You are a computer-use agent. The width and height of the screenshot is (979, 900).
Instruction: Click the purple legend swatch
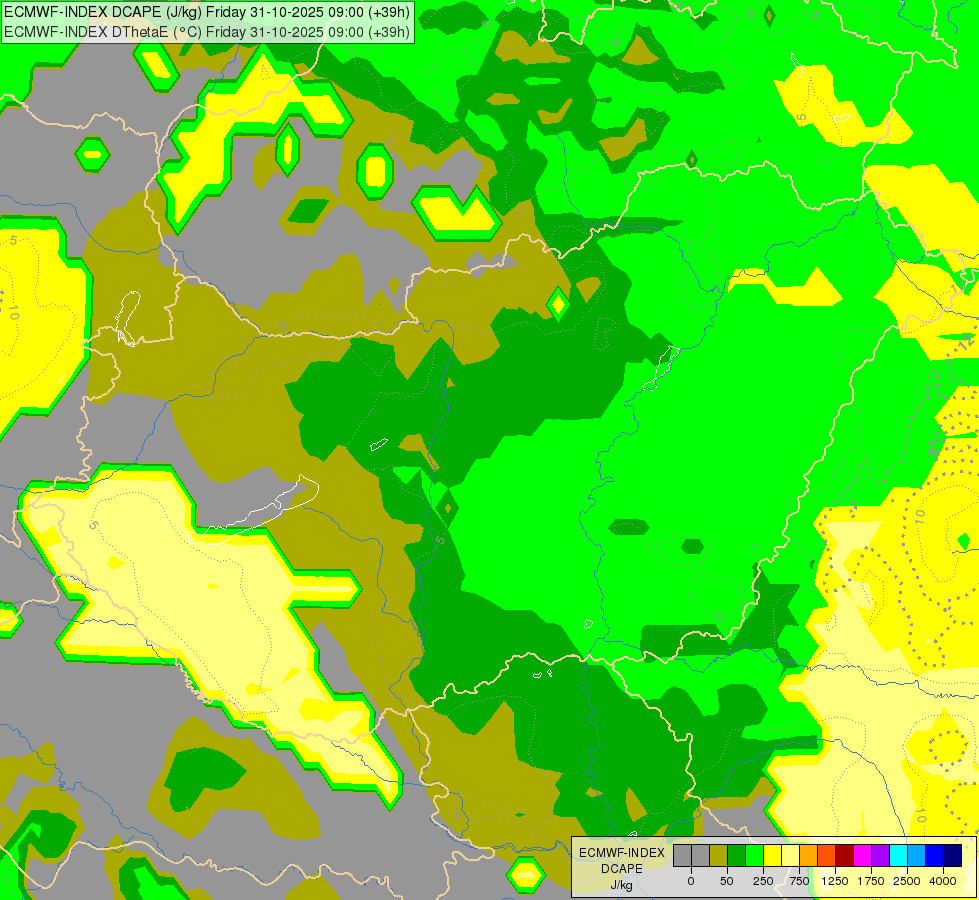click(x=880, y=855)
